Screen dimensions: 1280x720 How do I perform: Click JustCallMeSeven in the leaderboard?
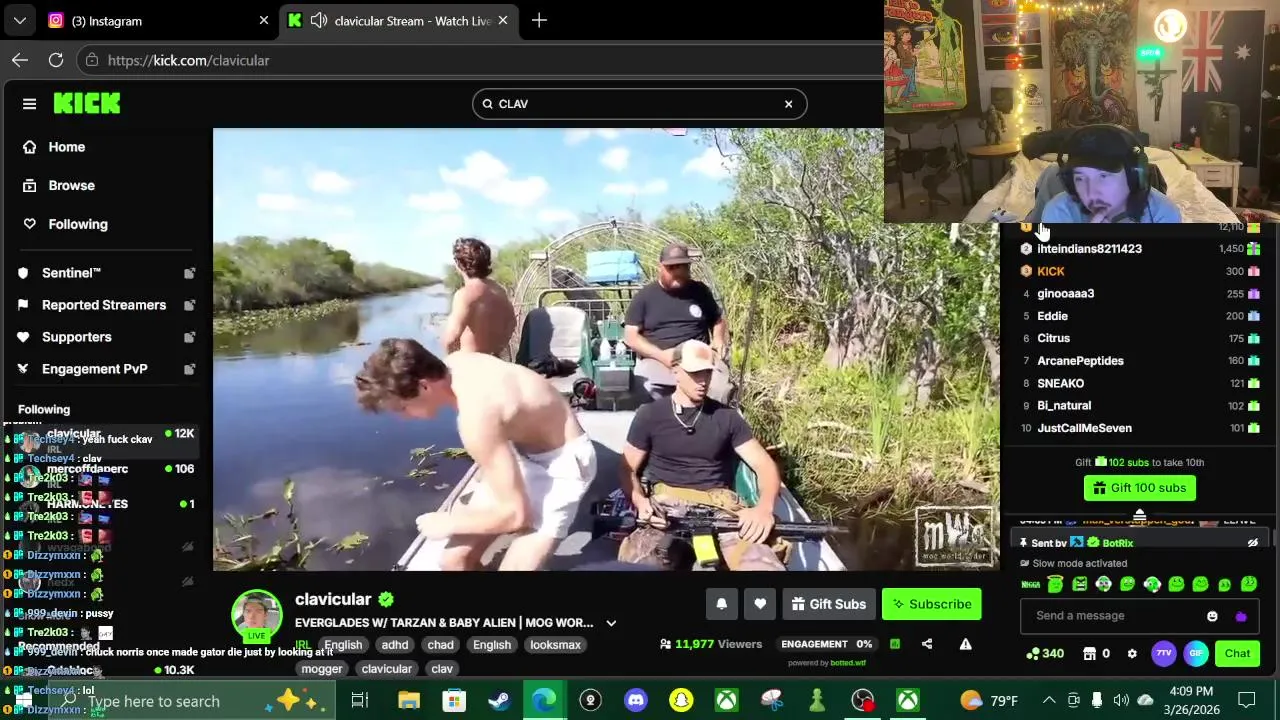(x=1084, y=428)
